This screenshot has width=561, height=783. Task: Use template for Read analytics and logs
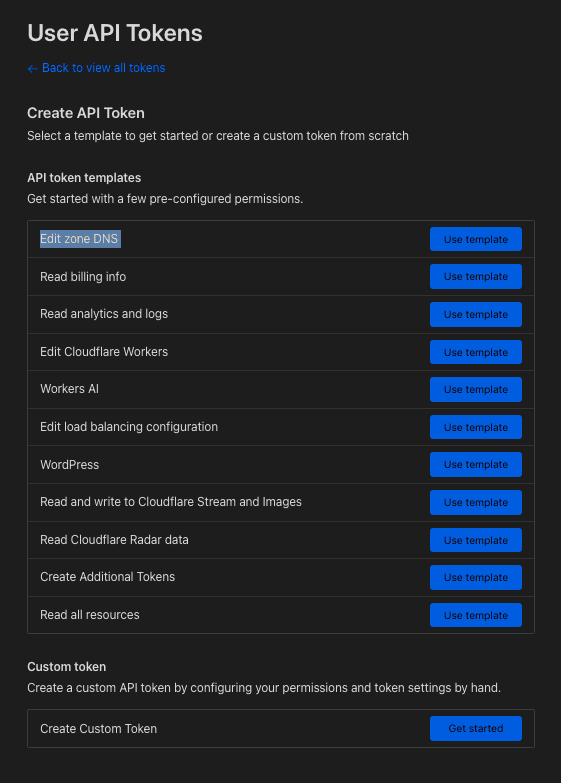click(476, 315)
